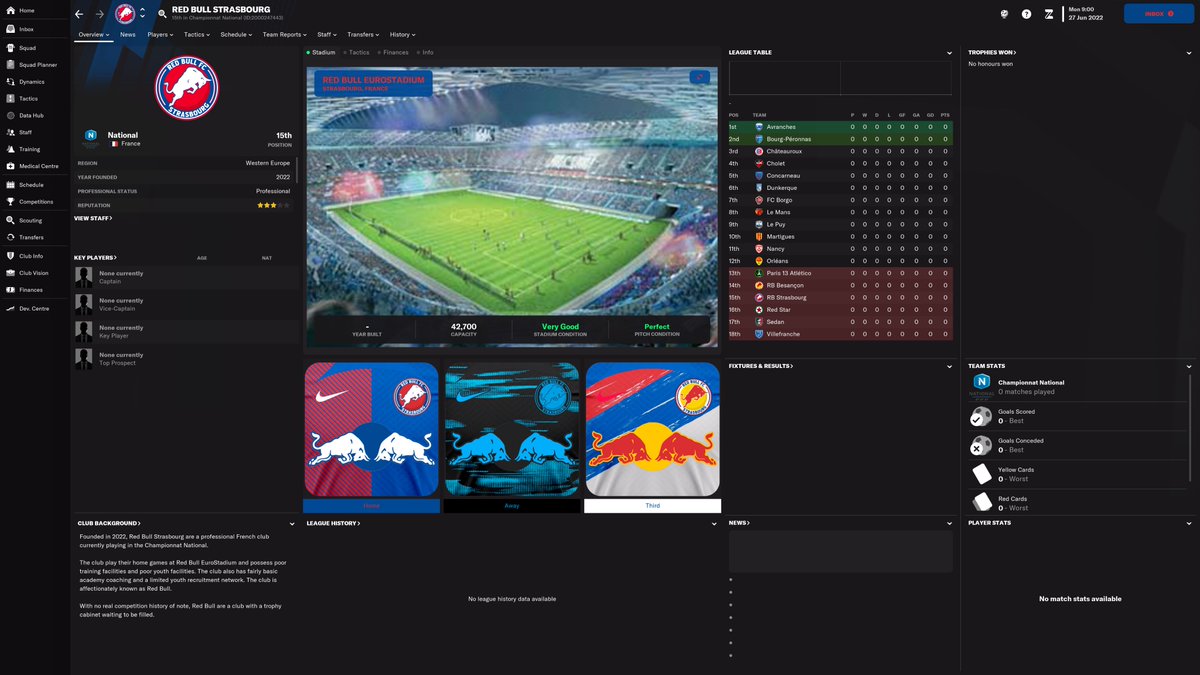Open the TROPHIES WON link

(992, 52)
